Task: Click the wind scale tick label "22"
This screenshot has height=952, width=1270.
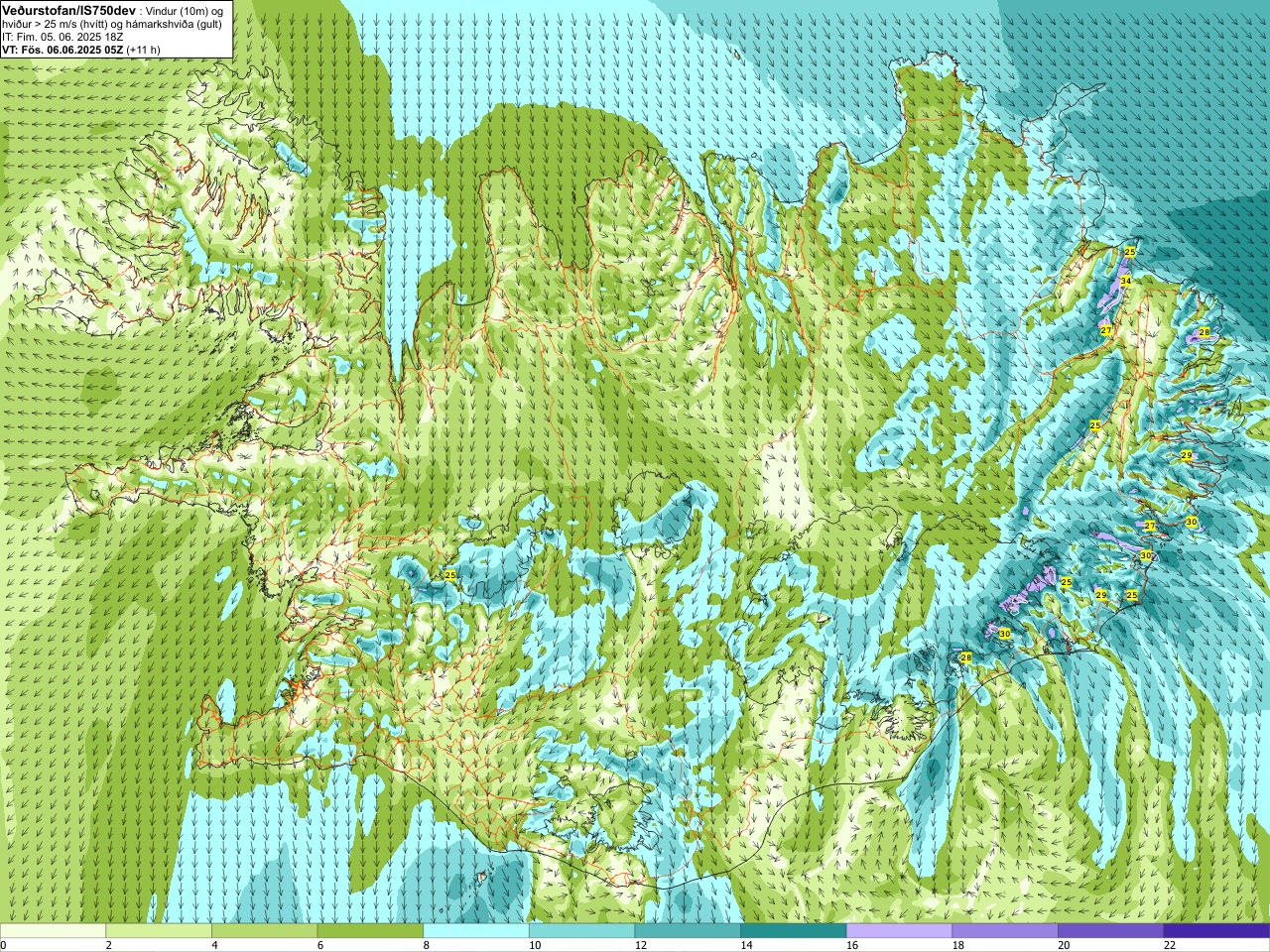Action: [1170, 945]
